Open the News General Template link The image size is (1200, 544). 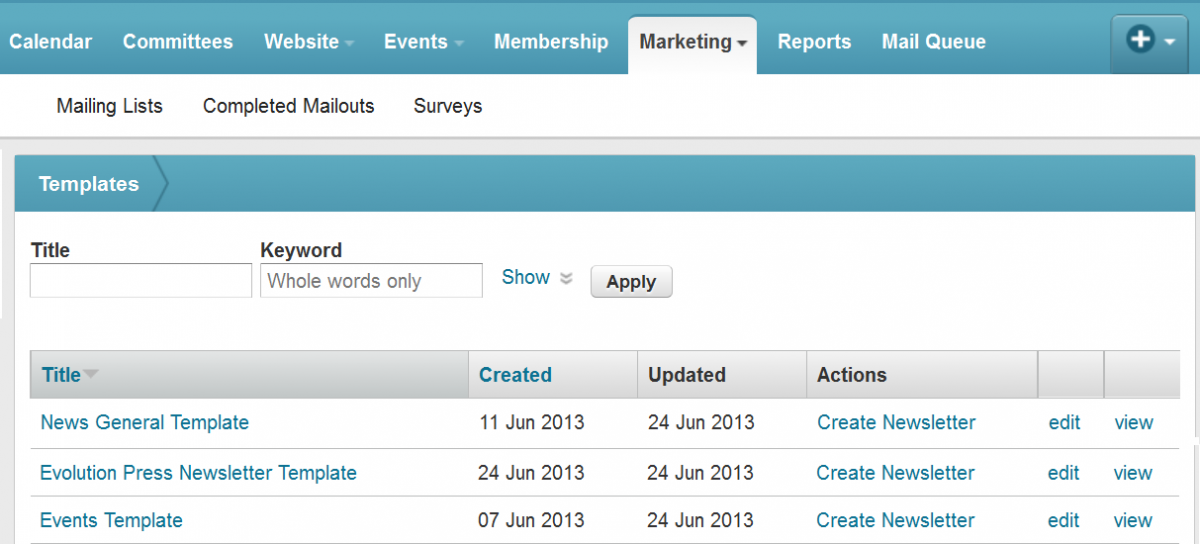coord(144,422)
